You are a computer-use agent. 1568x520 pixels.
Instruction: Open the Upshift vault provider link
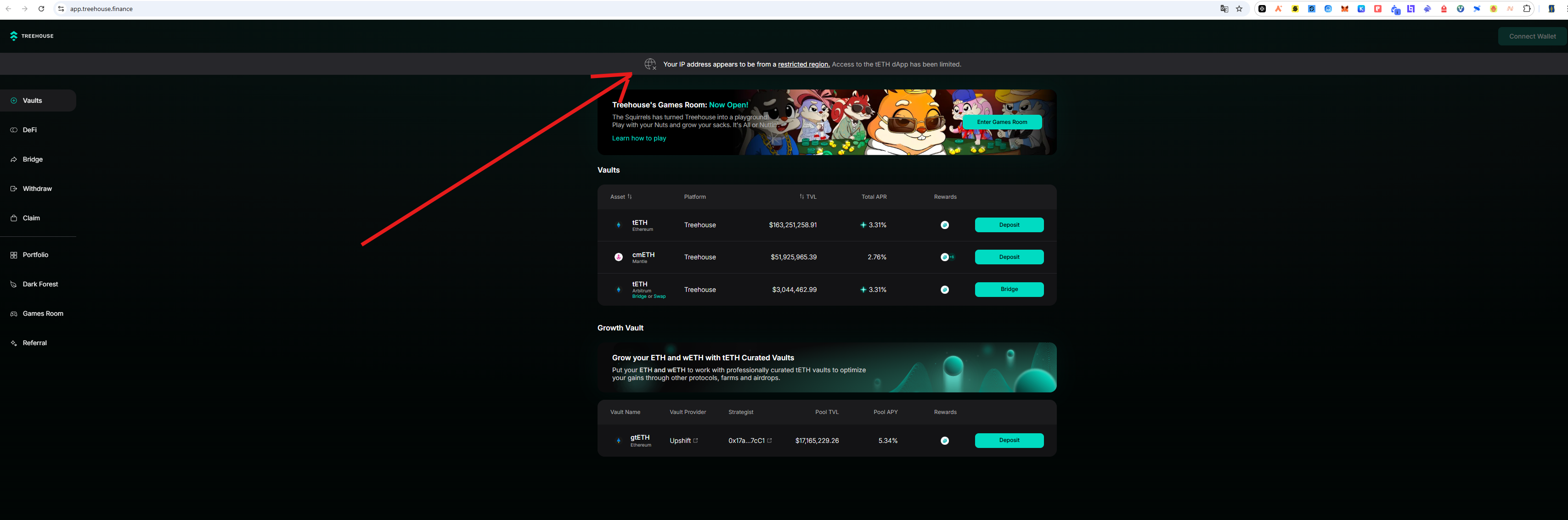pyautogui.click(x=683, y=441)
